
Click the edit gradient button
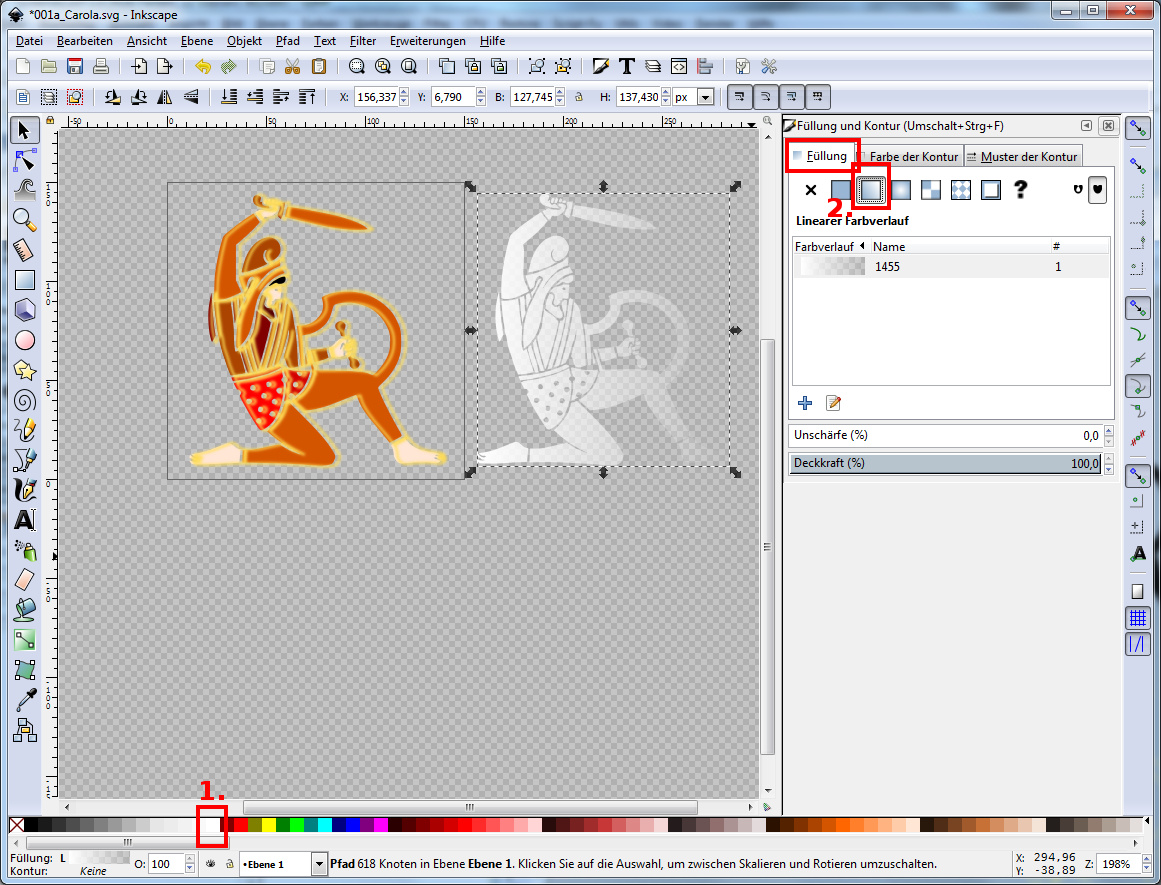[833, 403]
